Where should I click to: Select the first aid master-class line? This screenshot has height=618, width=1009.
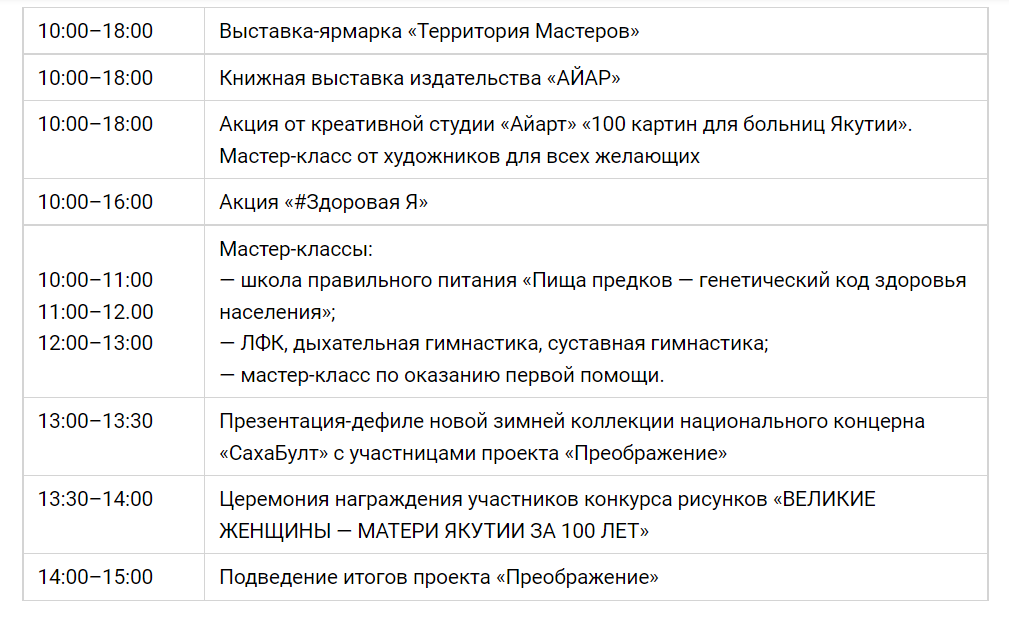pyautogui.click(x=441, y=375)
